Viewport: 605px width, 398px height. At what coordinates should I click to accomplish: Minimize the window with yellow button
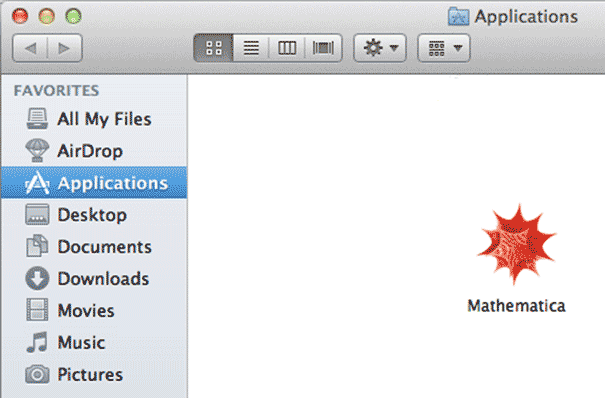click(x=47, y=16)
